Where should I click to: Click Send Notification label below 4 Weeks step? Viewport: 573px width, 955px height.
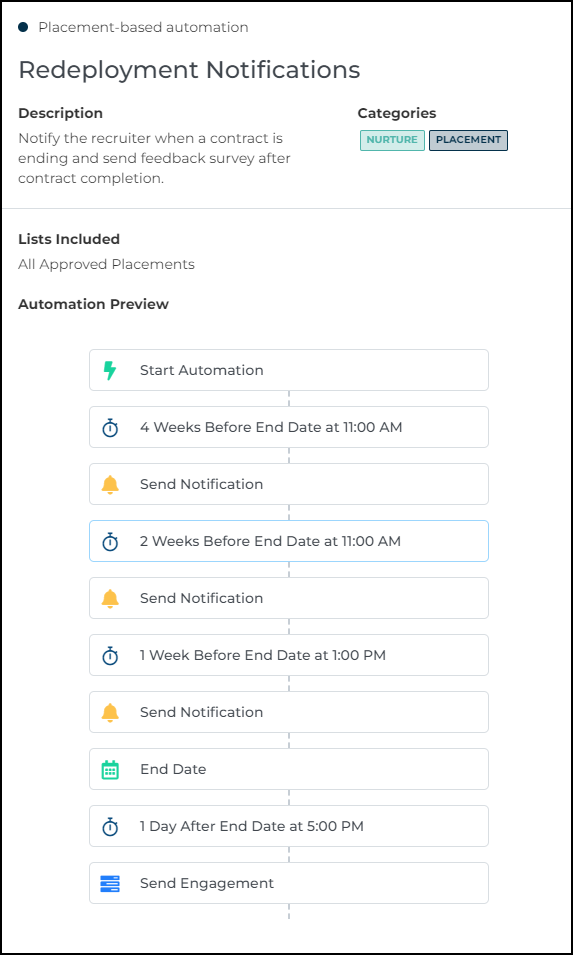[x=202, y=484]
